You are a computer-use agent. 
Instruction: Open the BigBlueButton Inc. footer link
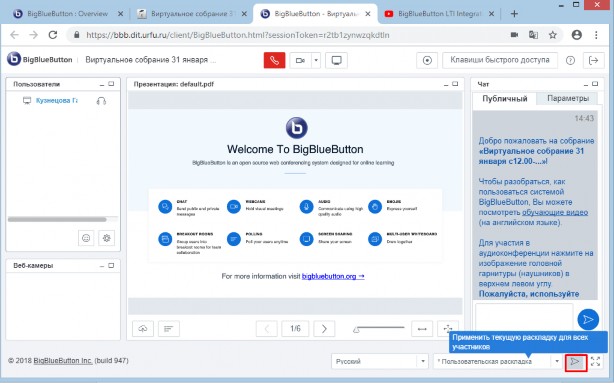coord(63,360)
